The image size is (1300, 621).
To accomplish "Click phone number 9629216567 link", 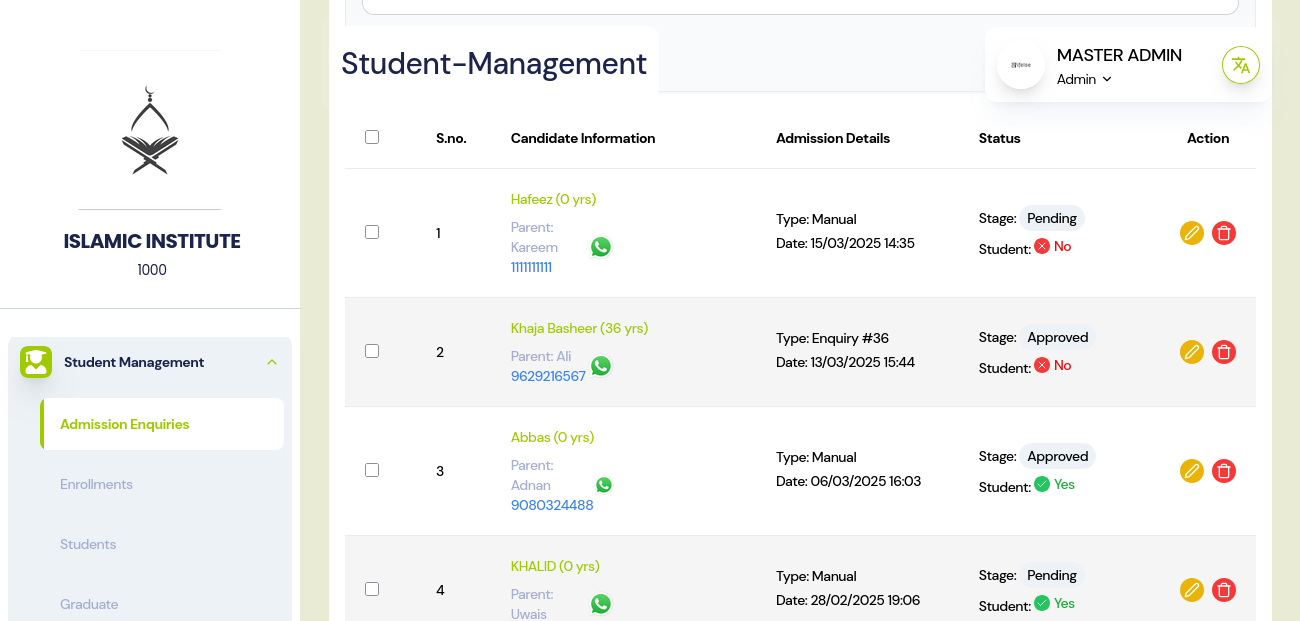I will pos(548,376).
